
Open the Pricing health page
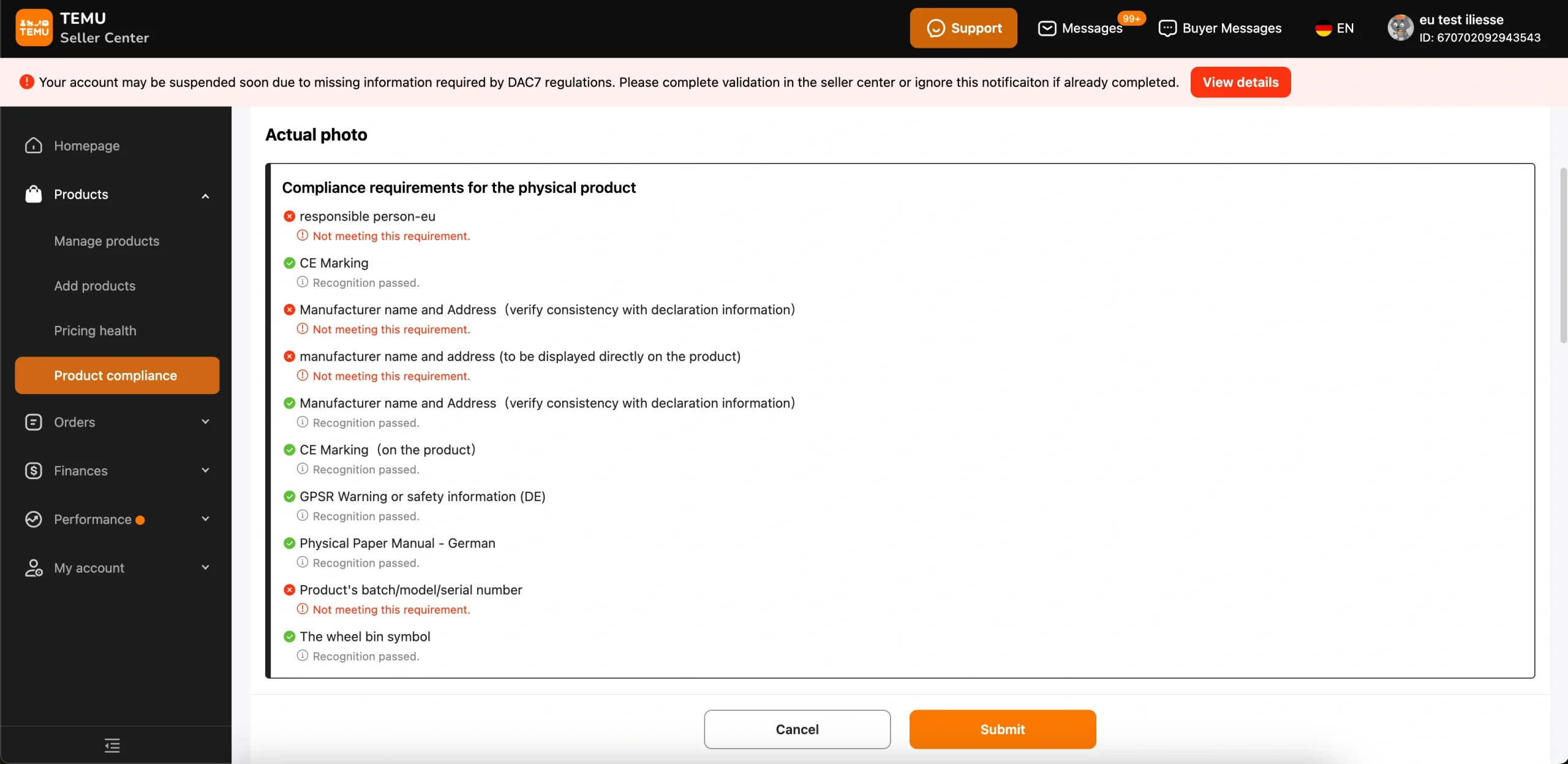click(95, 330)
